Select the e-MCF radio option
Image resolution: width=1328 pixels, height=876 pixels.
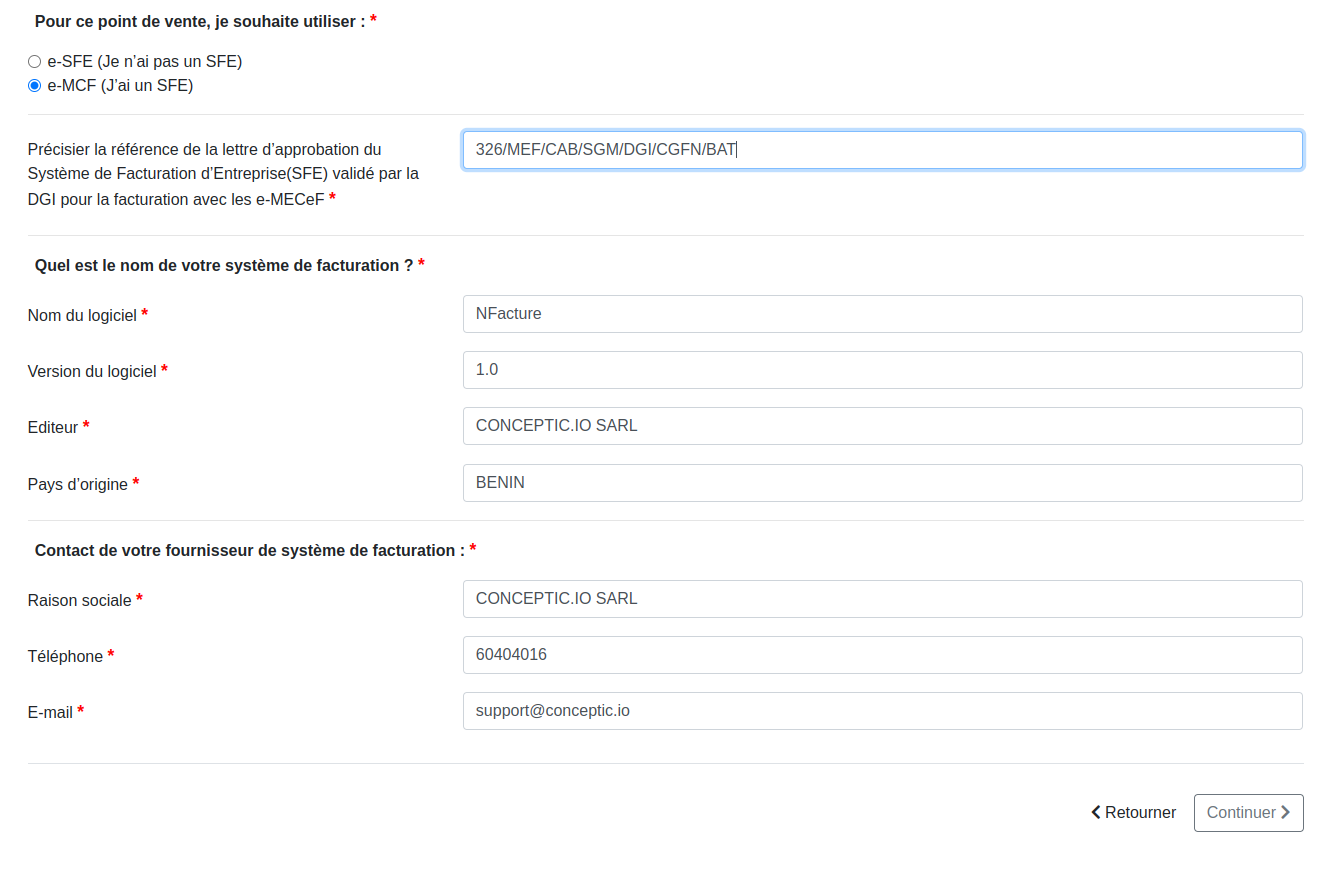[33, 86]
